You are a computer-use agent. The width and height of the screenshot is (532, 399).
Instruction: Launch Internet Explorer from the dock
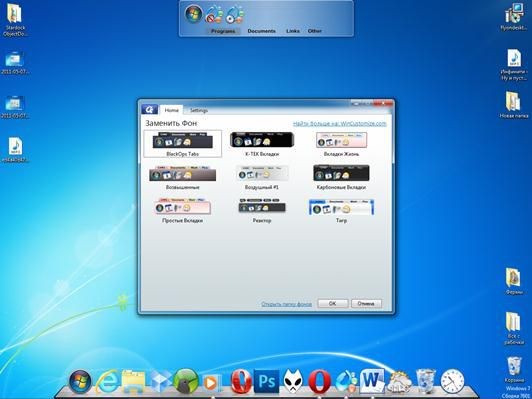point(108,382)
